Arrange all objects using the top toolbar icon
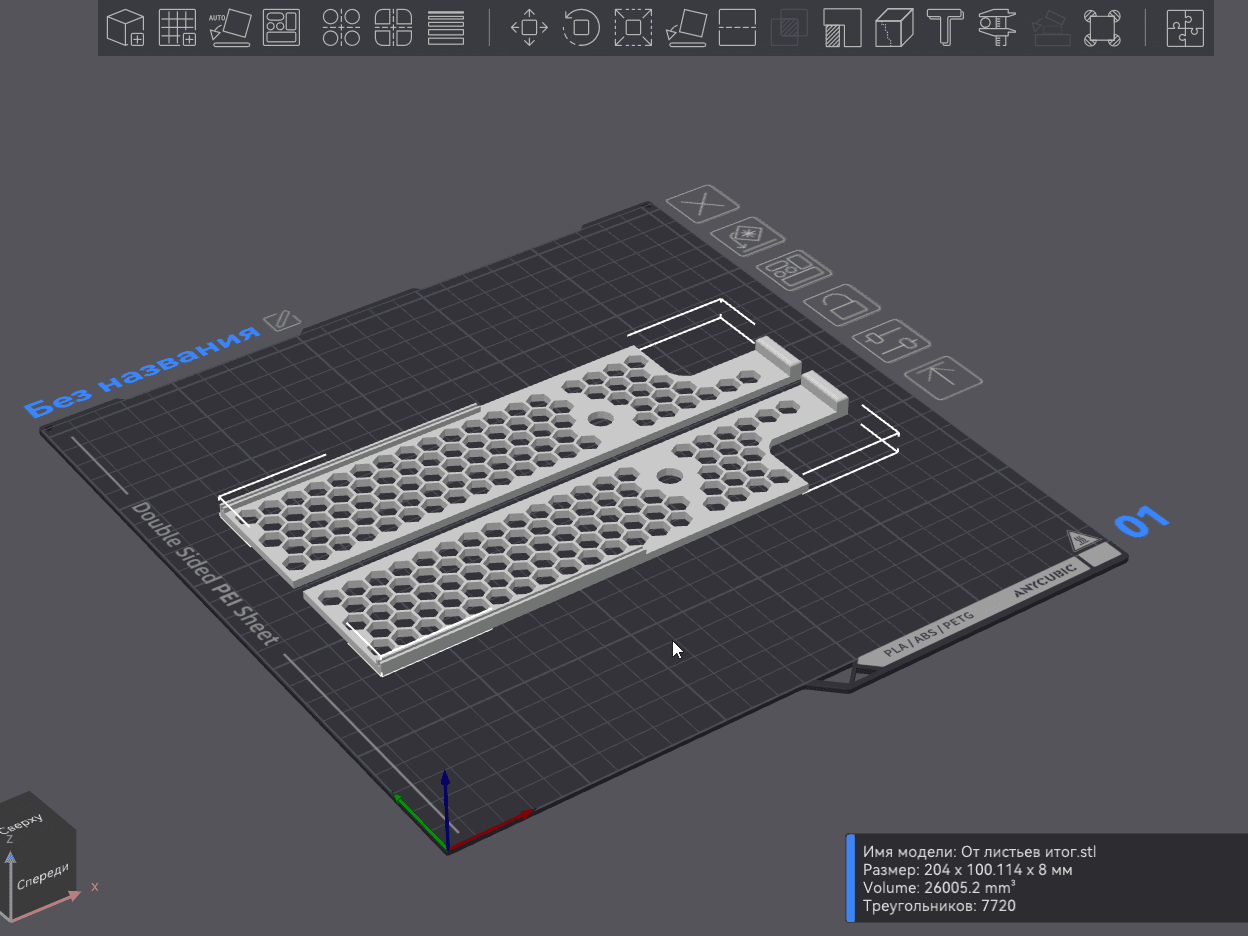 click(x=282, y=27)
